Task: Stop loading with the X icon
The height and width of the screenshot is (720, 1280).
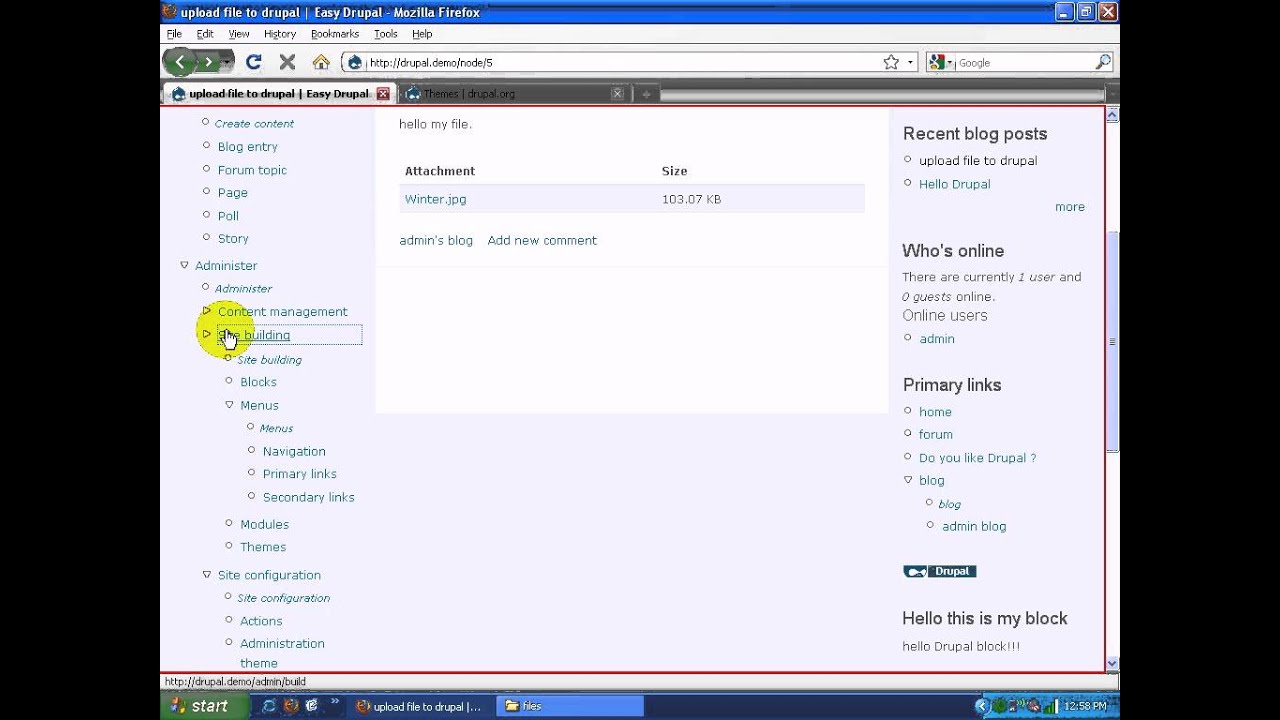Action: click(x=287, y=62)
